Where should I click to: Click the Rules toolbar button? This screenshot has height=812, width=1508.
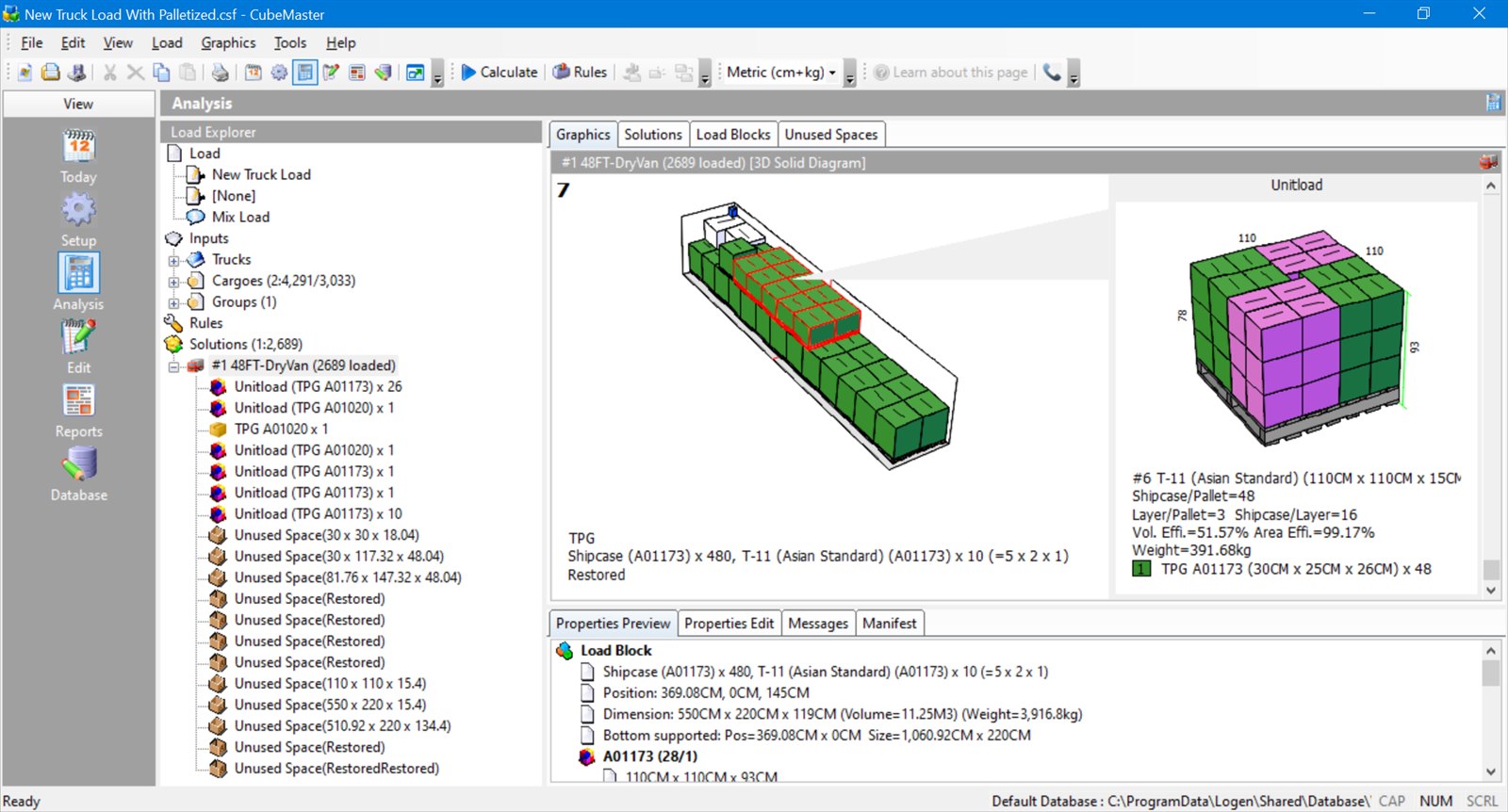tap(580, 73)
